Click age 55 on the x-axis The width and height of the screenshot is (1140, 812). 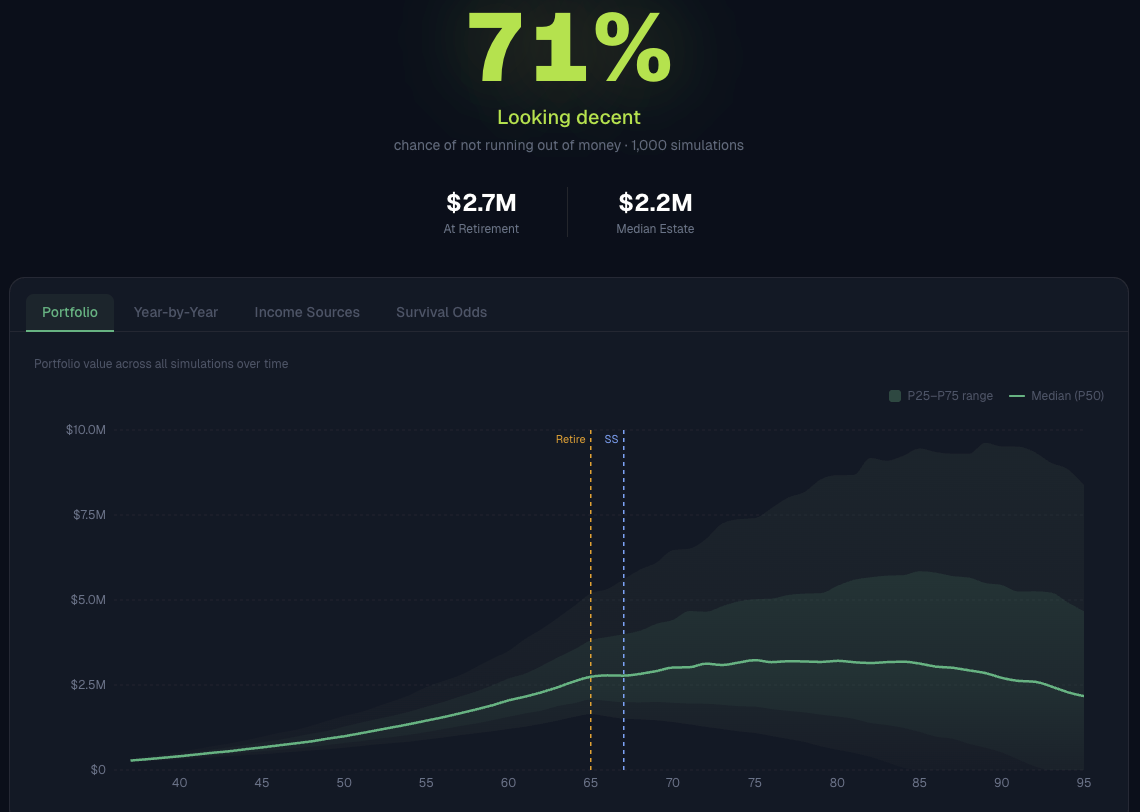point(426,783)
